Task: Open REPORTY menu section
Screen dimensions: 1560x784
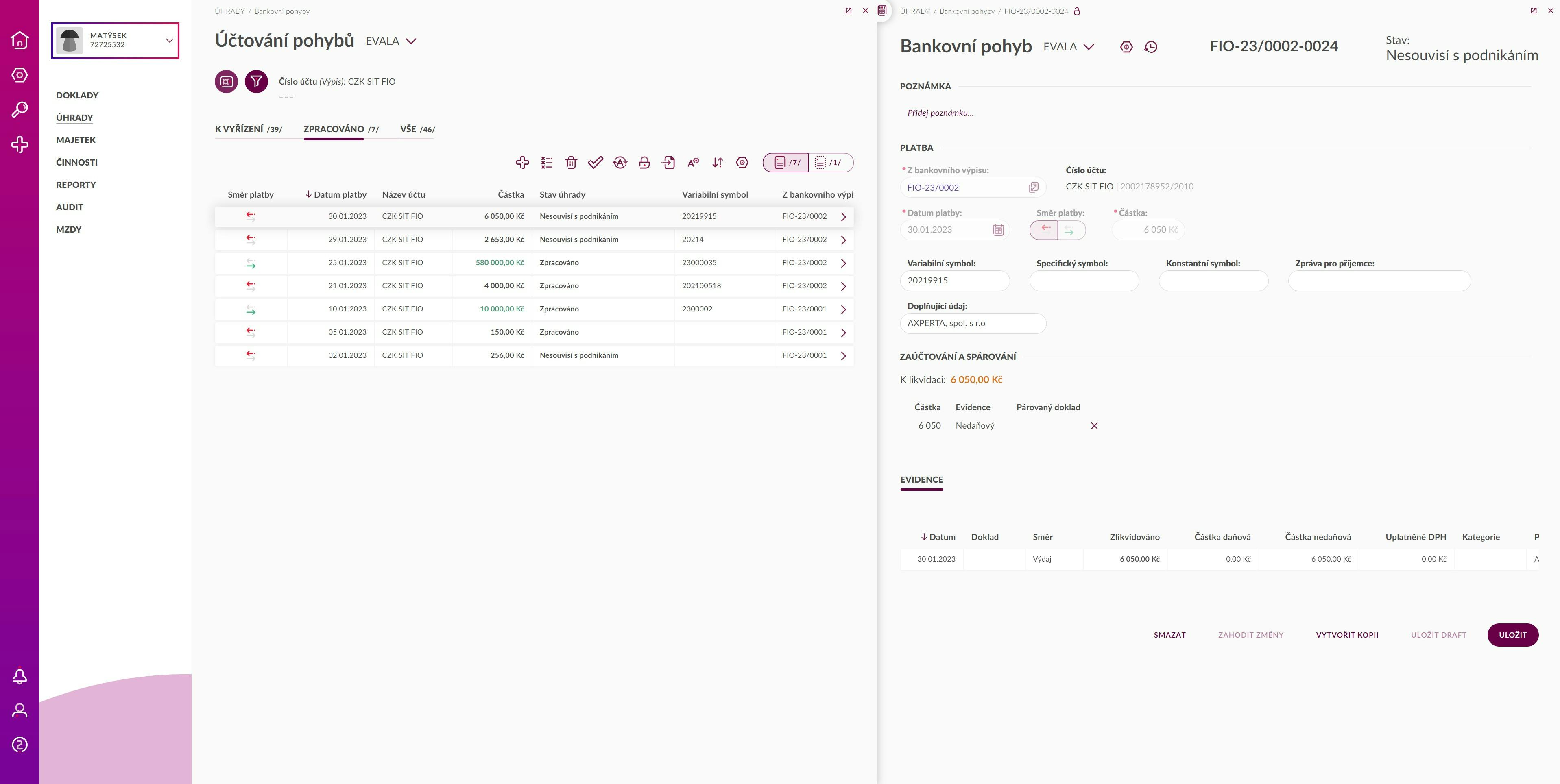Action: pyautogui.click(x=76, y=185)
